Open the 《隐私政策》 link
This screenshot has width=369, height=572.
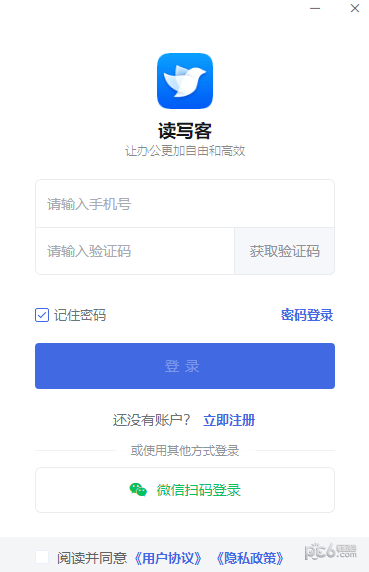tap(250, 558)
